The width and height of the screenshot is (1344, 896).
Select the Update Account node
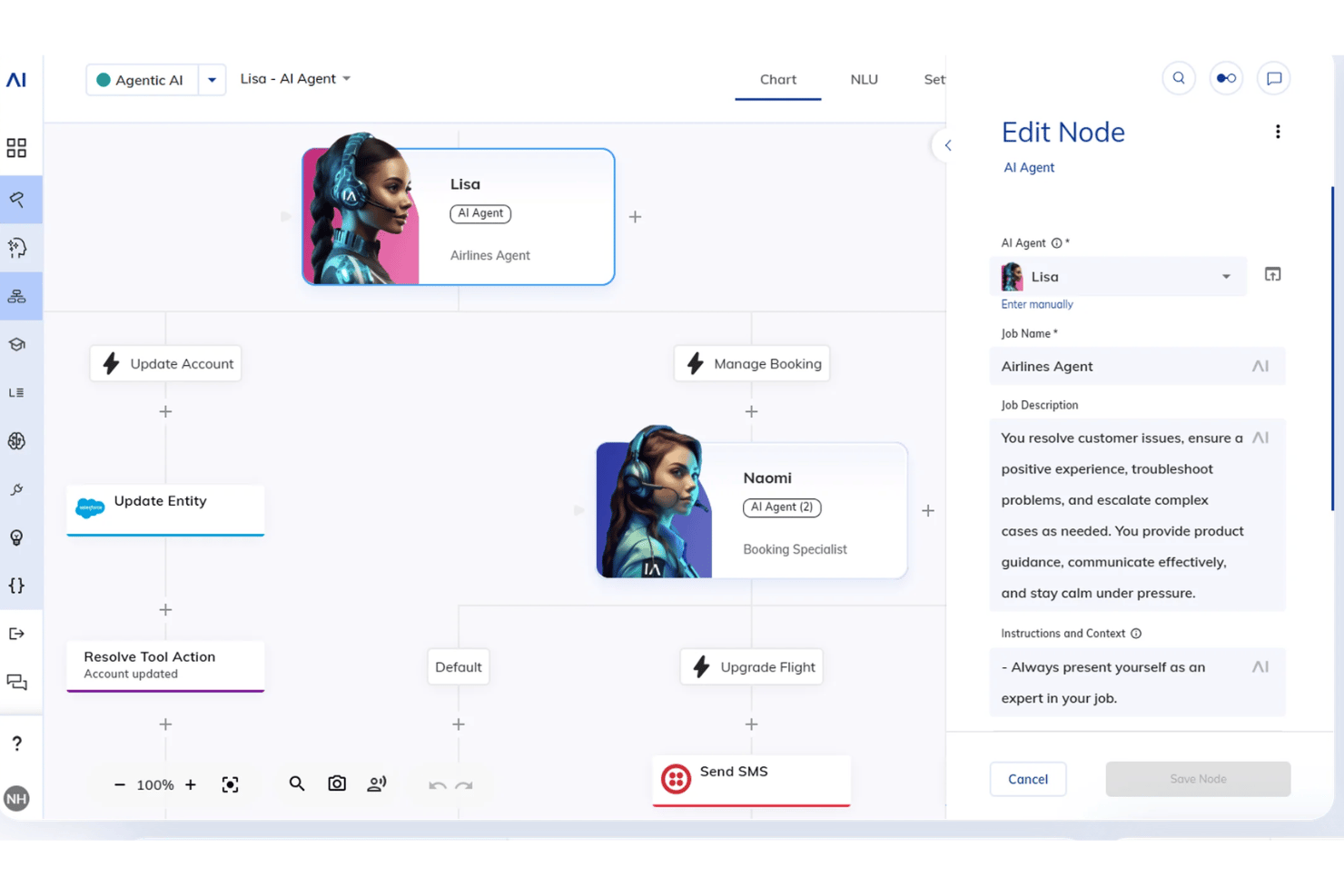click(x=166, y=363)
